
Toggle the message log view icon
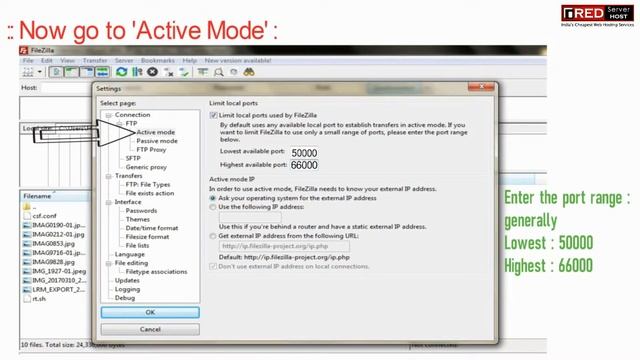click(x=56, y=72)
